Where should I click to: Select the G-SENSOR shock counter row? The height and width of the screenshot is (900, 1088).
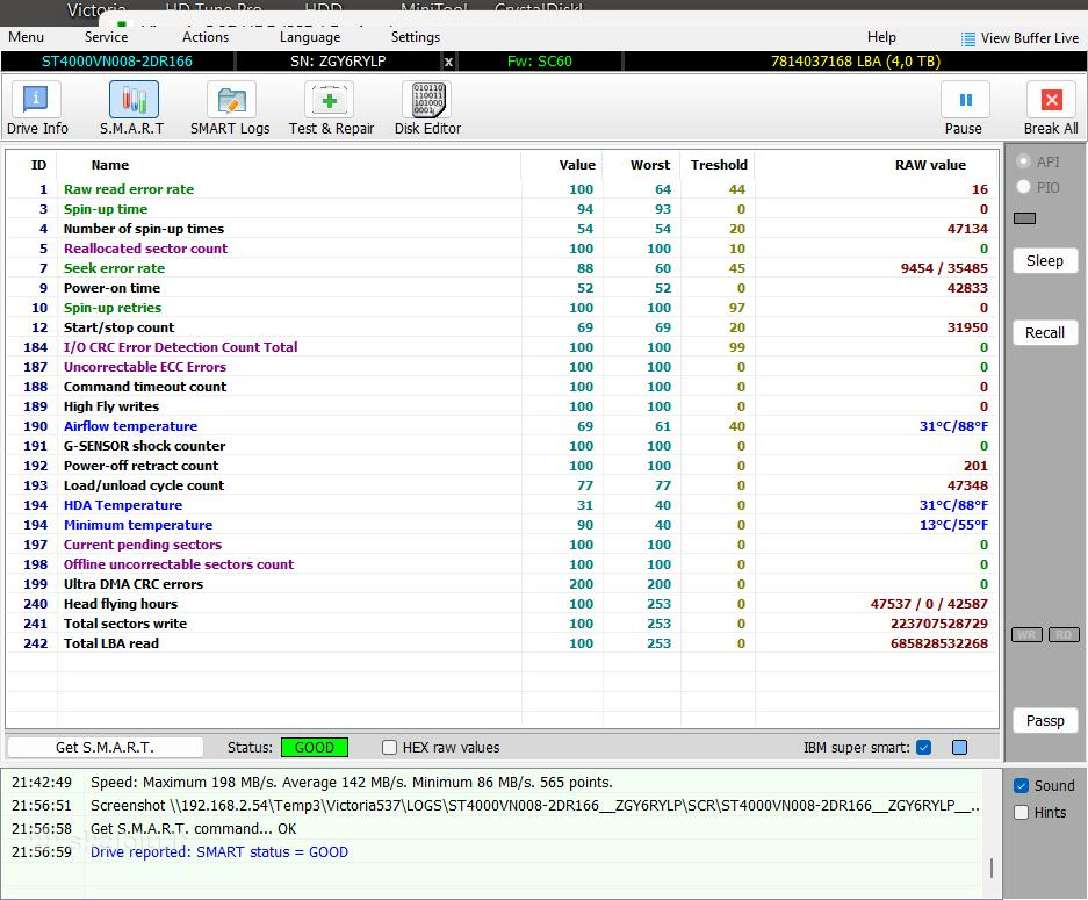tap(502, 446)
